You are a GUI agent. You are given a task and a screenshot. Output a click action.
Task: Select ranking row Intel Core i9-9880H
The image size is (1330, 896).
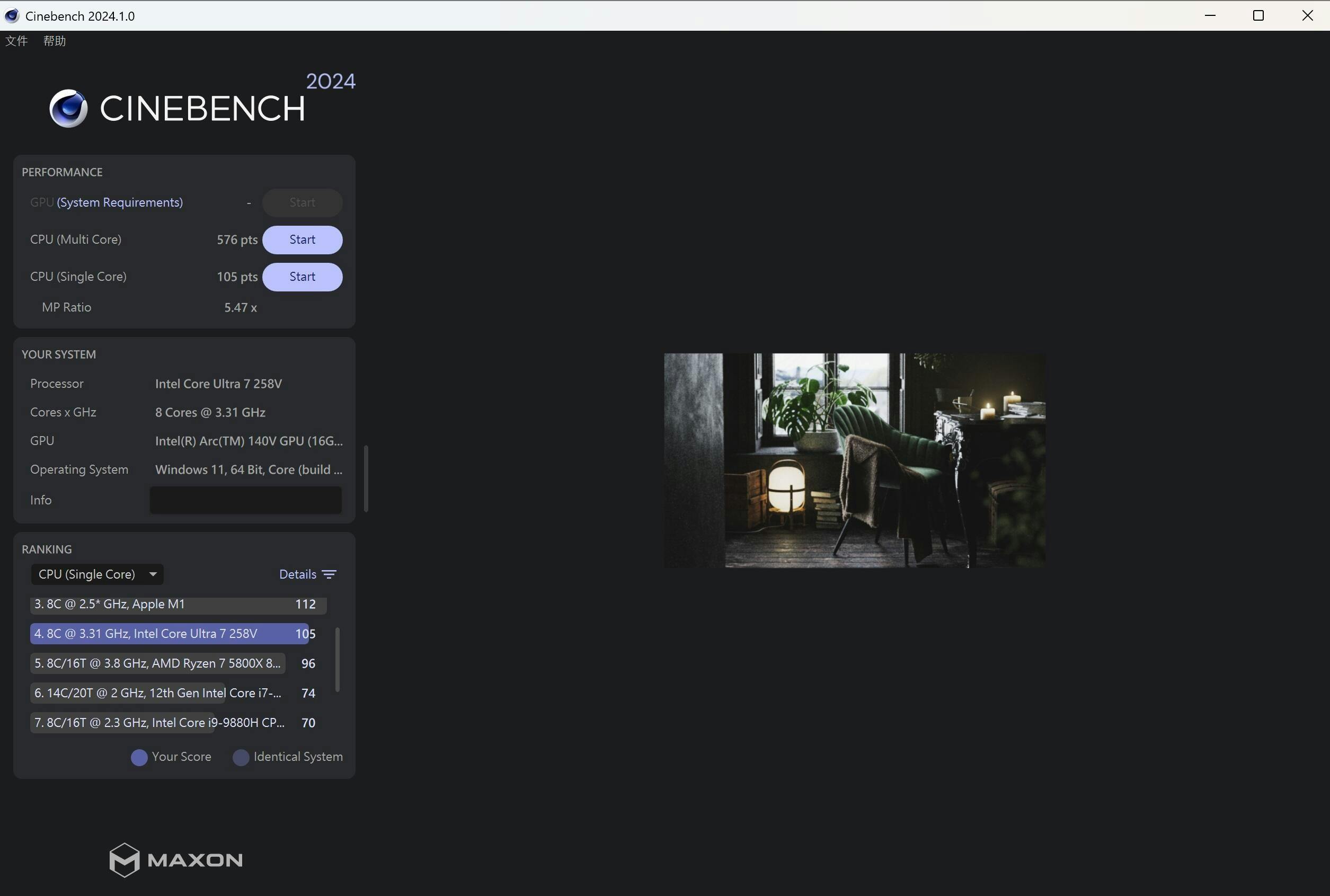click(173, 722)
